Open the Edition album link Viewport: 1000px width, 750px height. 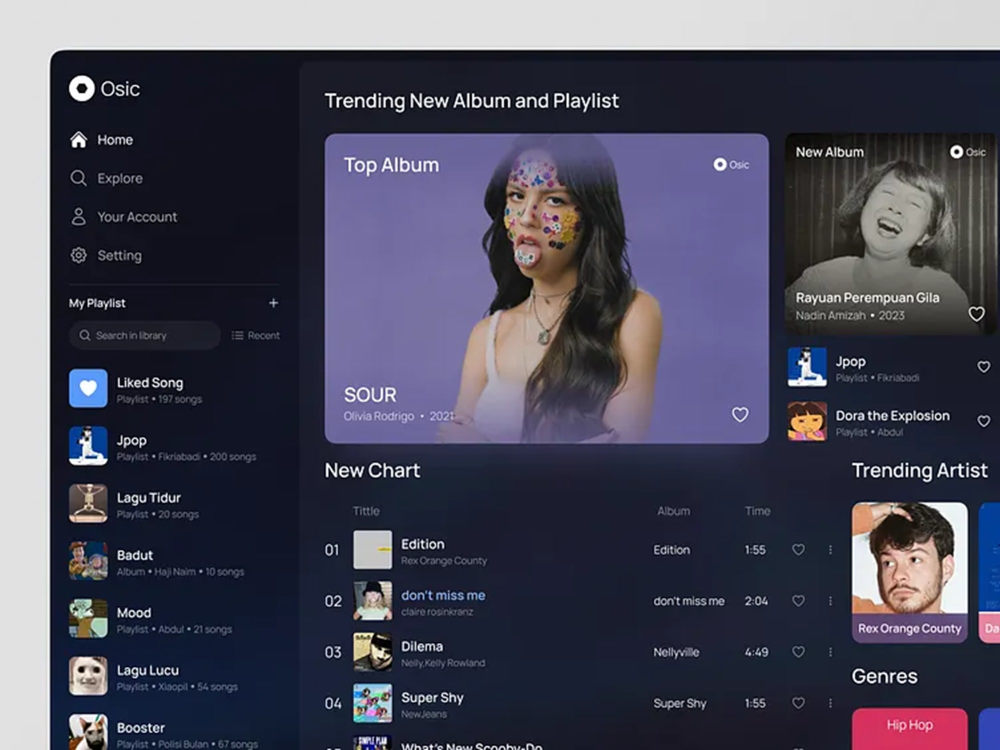click(x=672, y=550)
